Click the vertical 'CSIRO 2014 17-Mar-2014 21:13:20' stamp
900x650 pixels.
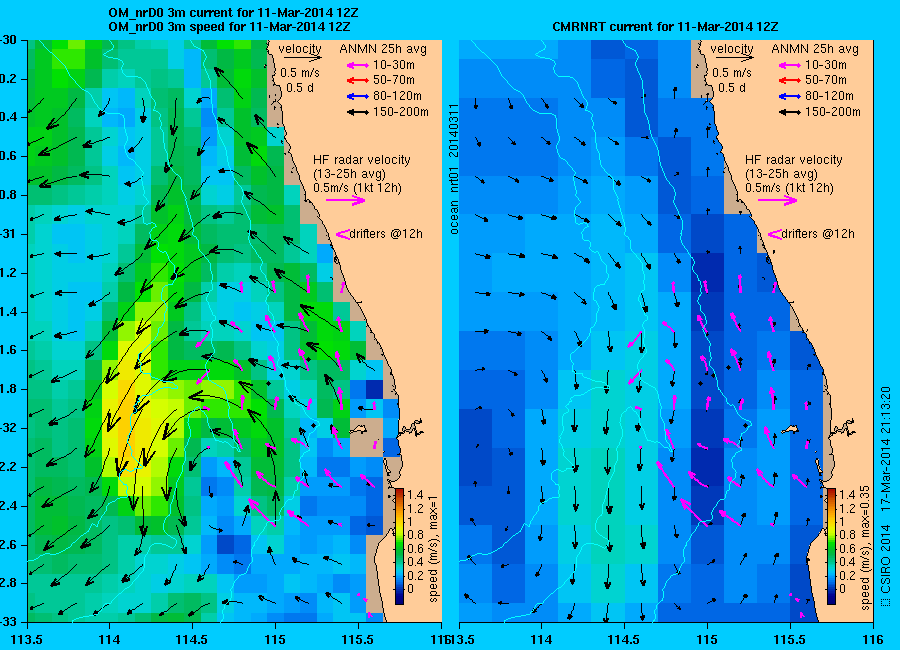885,496
